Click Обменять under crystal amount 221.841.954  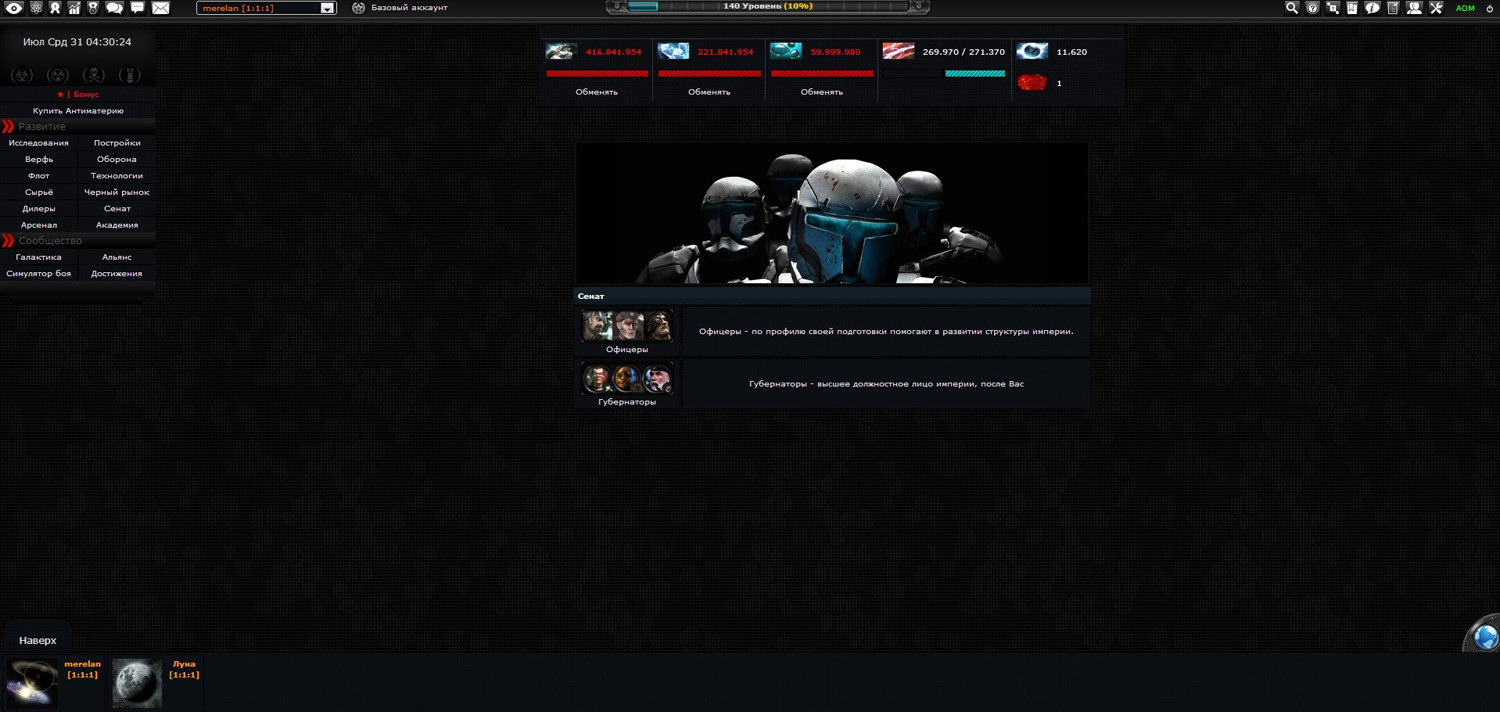[709, 92]
